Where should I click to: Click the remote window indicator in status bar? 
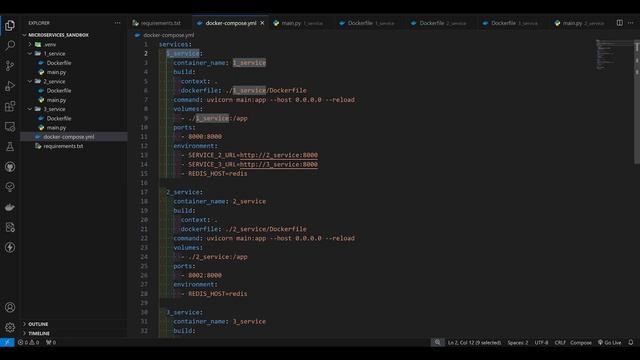click(x=7, y=342)
